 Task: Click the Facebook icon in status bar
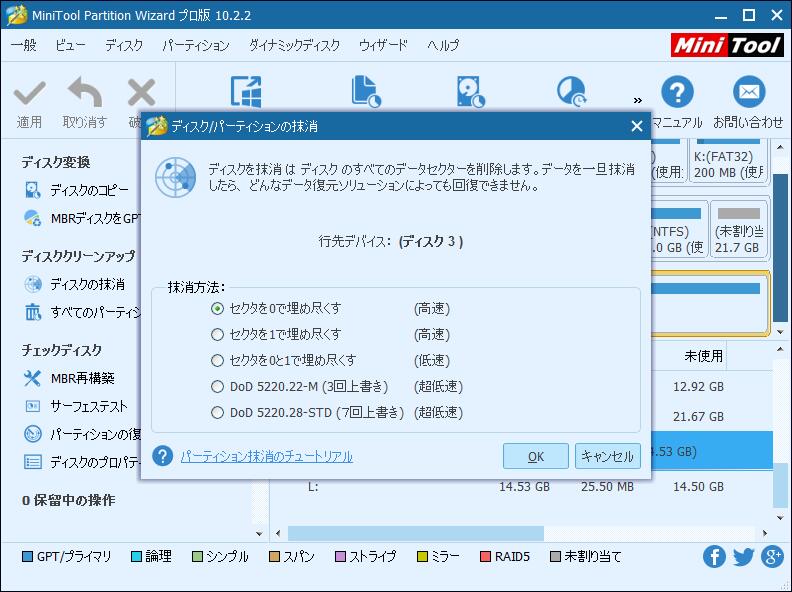pyautogui.click(x=714, y=557)
